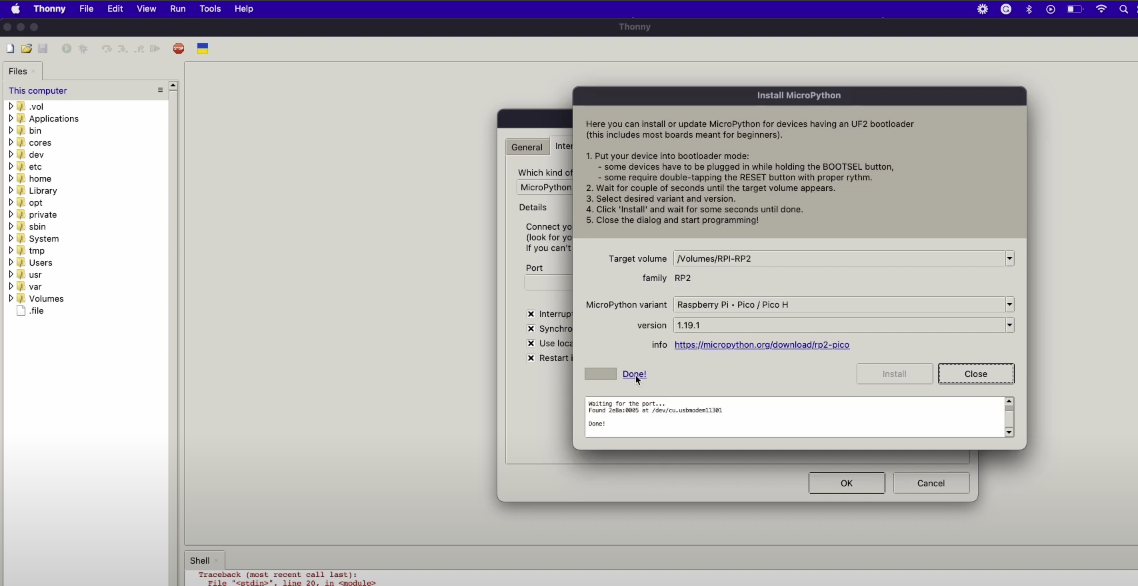Screen dimensions: 1138x586
Task: Open the Tools menu
Action: click(x=210, y=9)
